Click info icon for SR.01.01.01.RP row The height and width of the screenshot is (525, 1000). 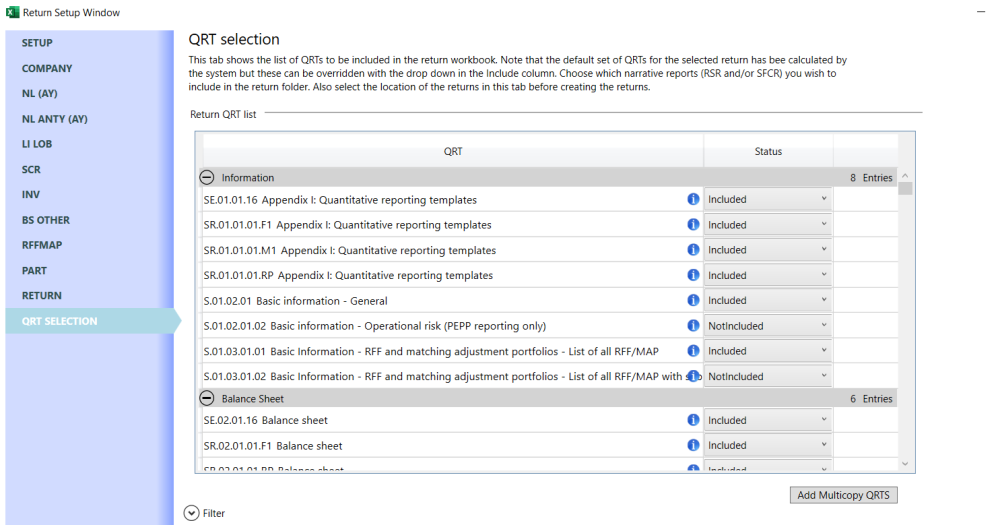pos(693,275)
